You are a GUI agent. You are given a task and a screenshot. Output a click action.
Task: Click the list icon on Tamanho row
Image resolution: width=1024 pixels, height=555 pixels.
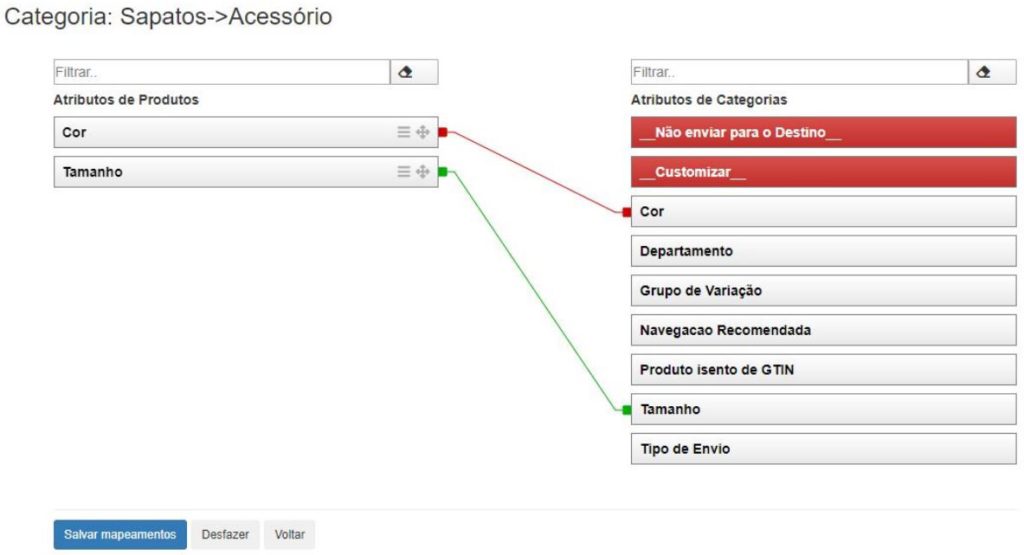pyautogui.click(x=404, y=172)
